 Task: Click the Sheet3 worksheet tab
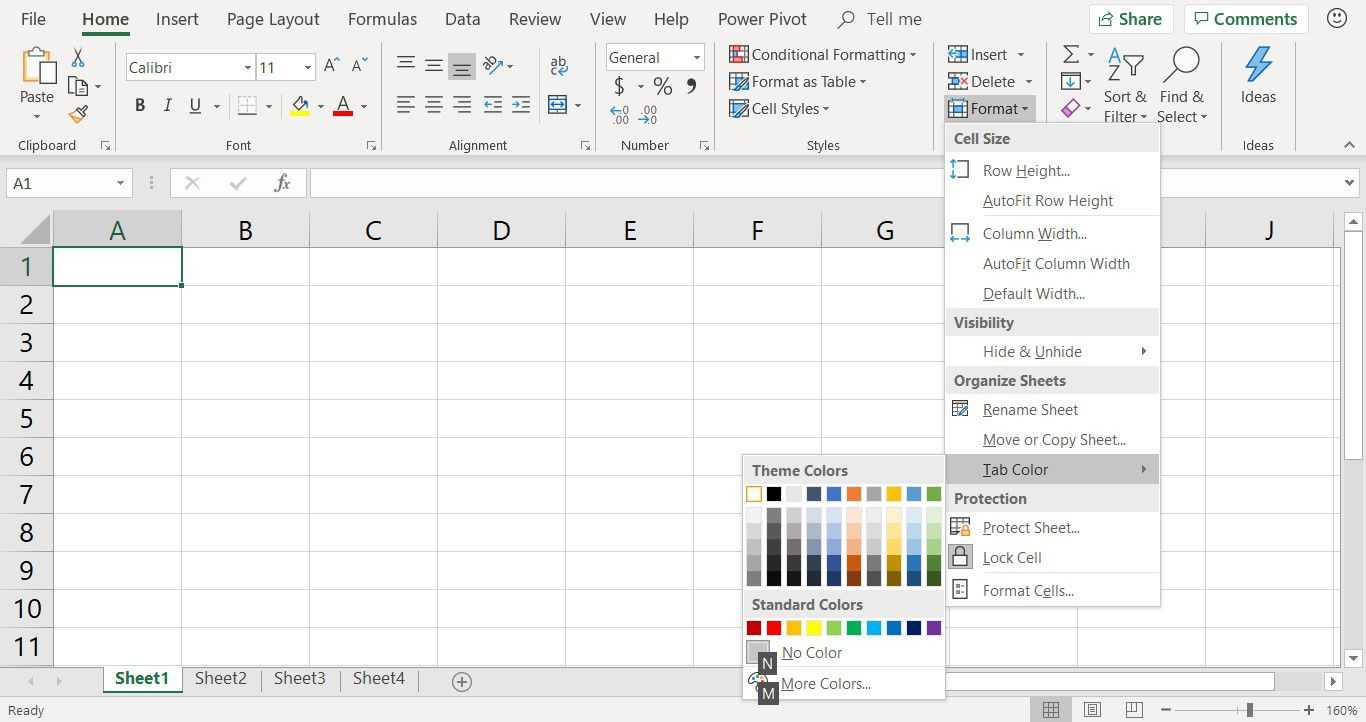300,678
